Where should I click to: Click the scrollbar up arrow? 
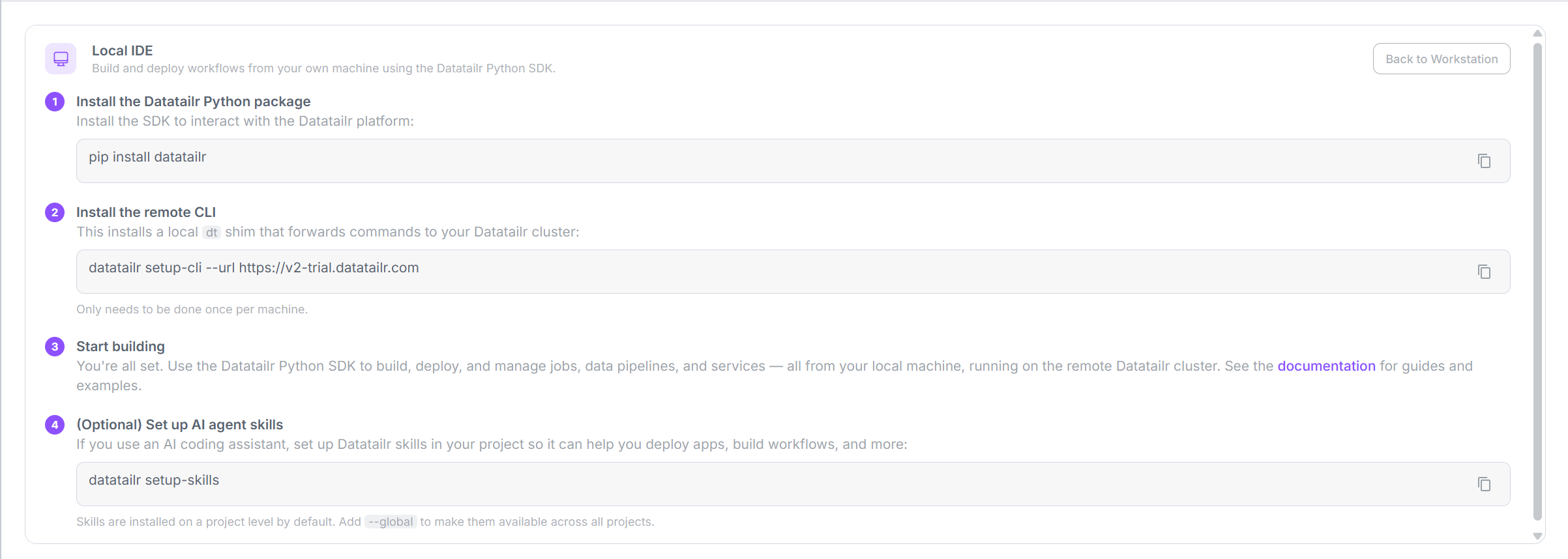point(1537,33)
